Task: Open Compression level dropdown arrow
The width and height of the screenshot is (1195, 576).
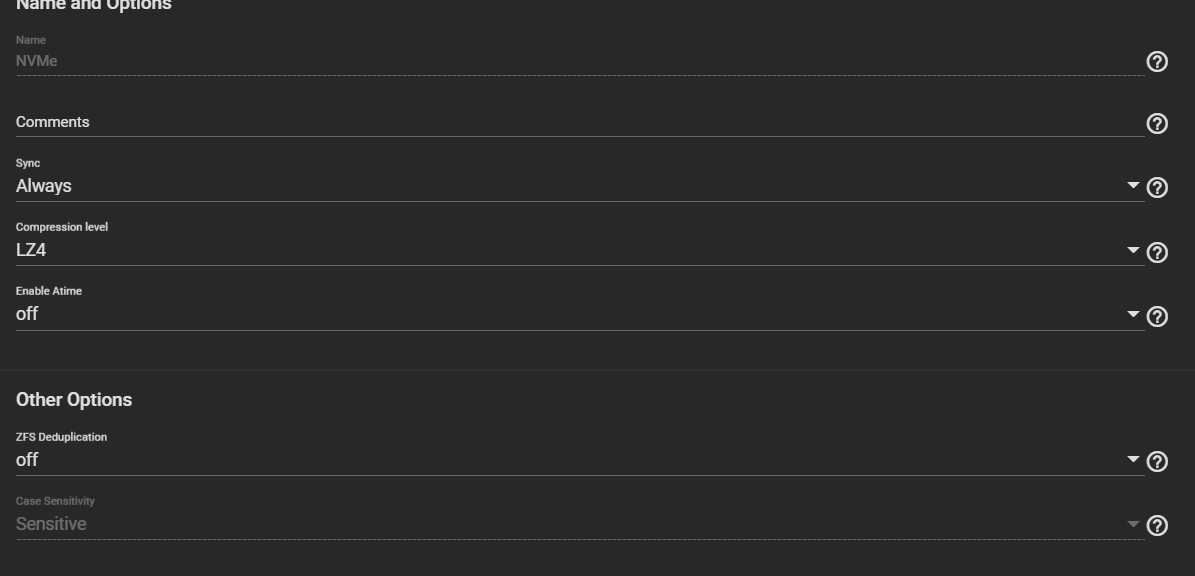Action: (1133, 250)
